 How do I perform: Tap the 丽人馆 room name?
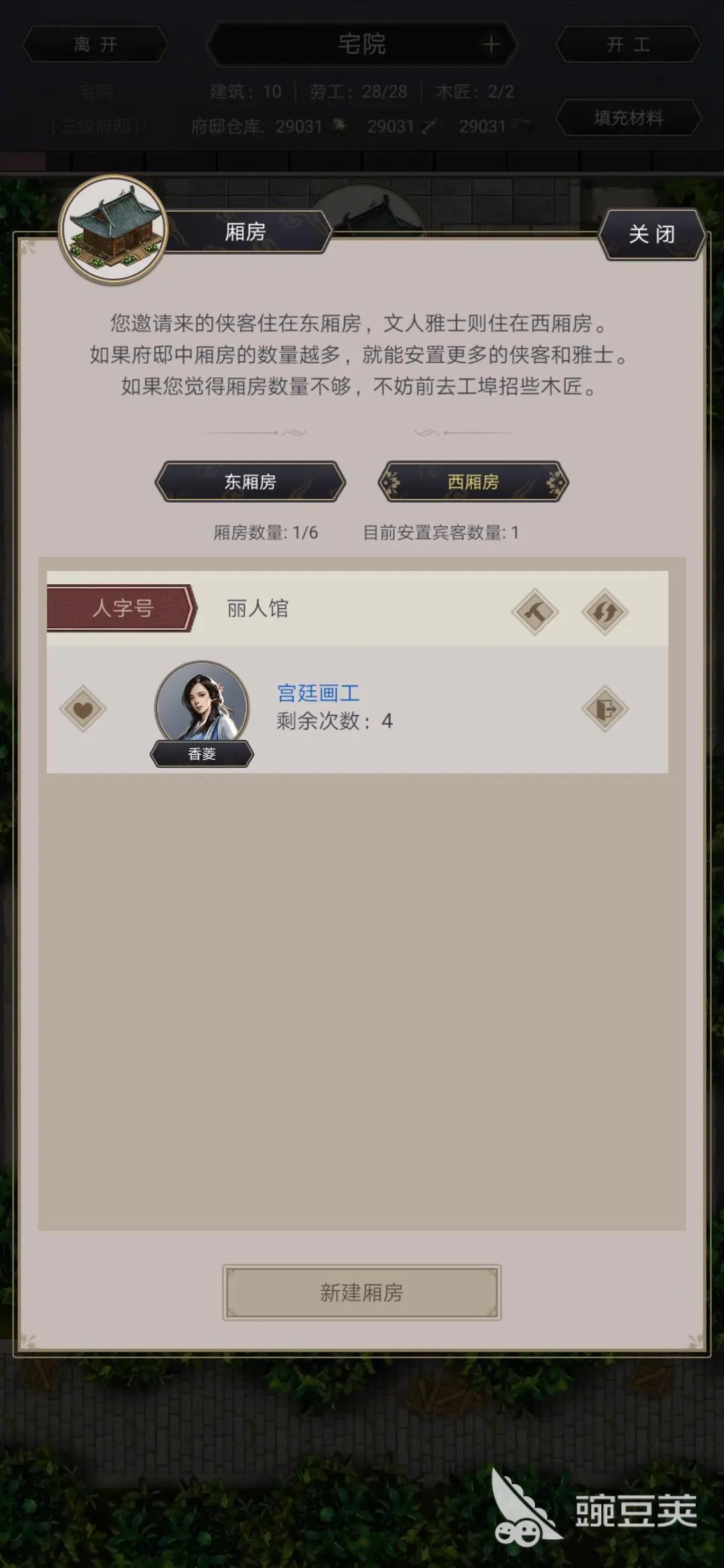257,608
